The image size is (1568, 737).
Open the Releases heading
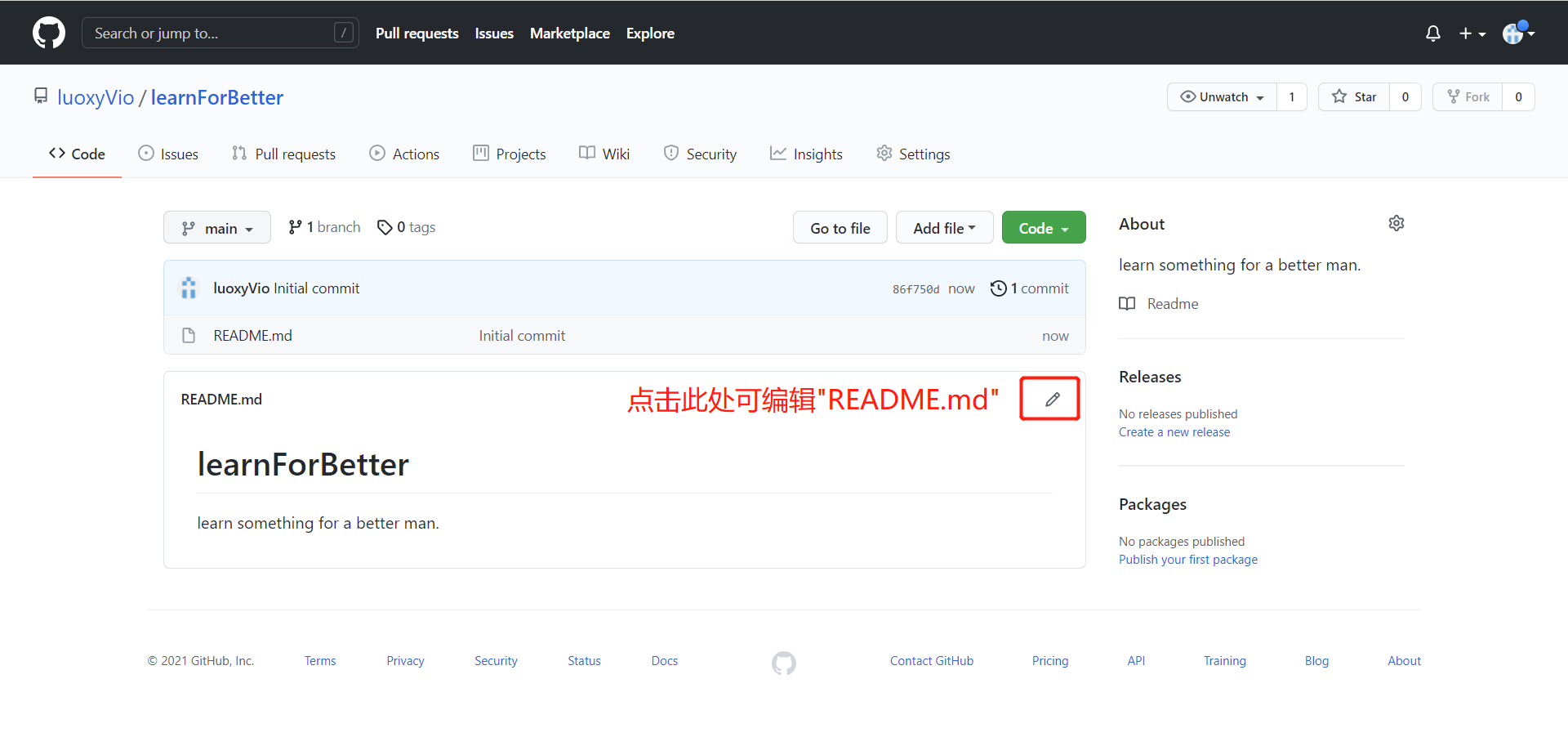click(x=1150, y=377)
